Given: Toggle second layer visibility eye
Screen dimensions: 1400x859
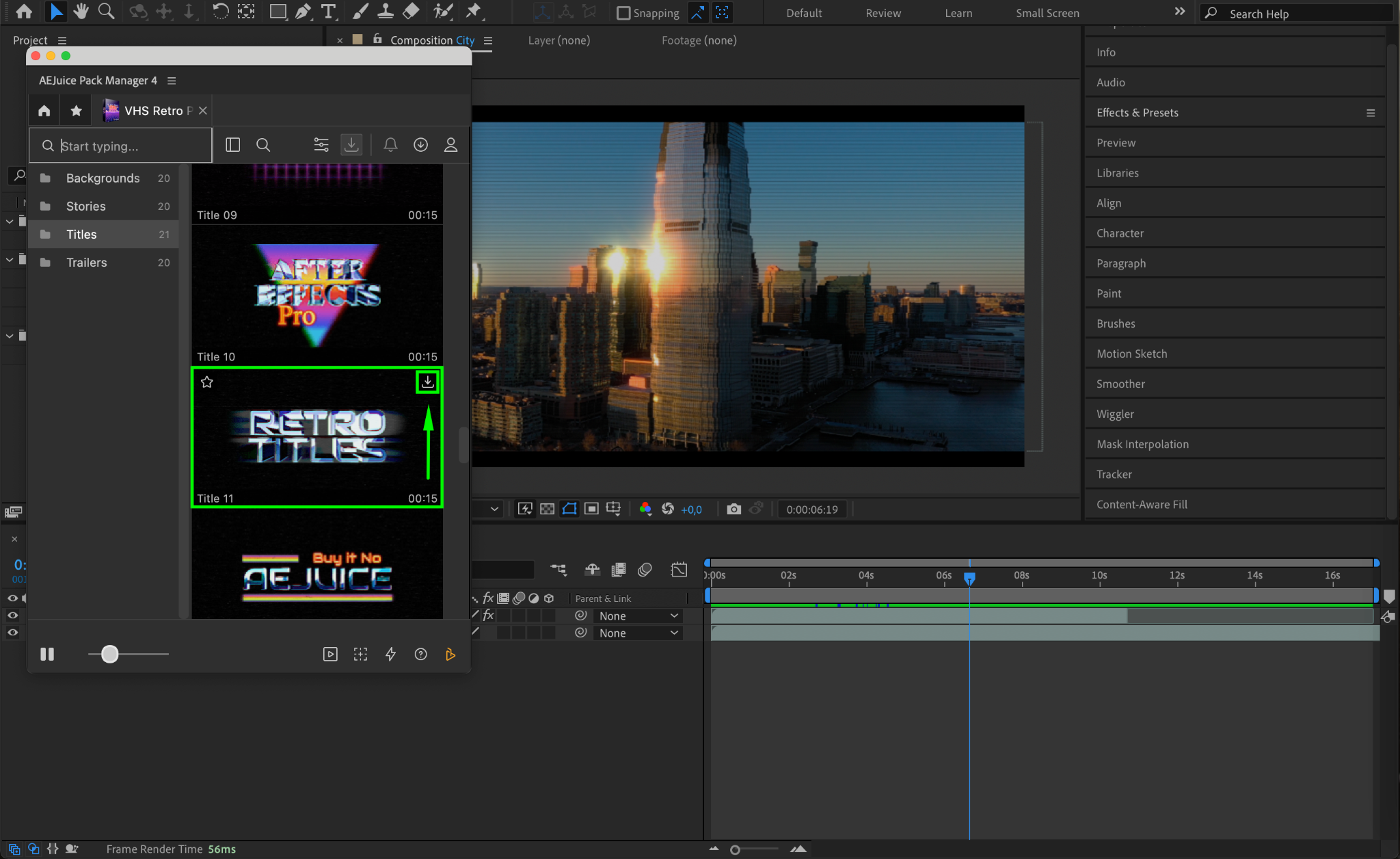Looking at the screenshot, I should 12,633.
